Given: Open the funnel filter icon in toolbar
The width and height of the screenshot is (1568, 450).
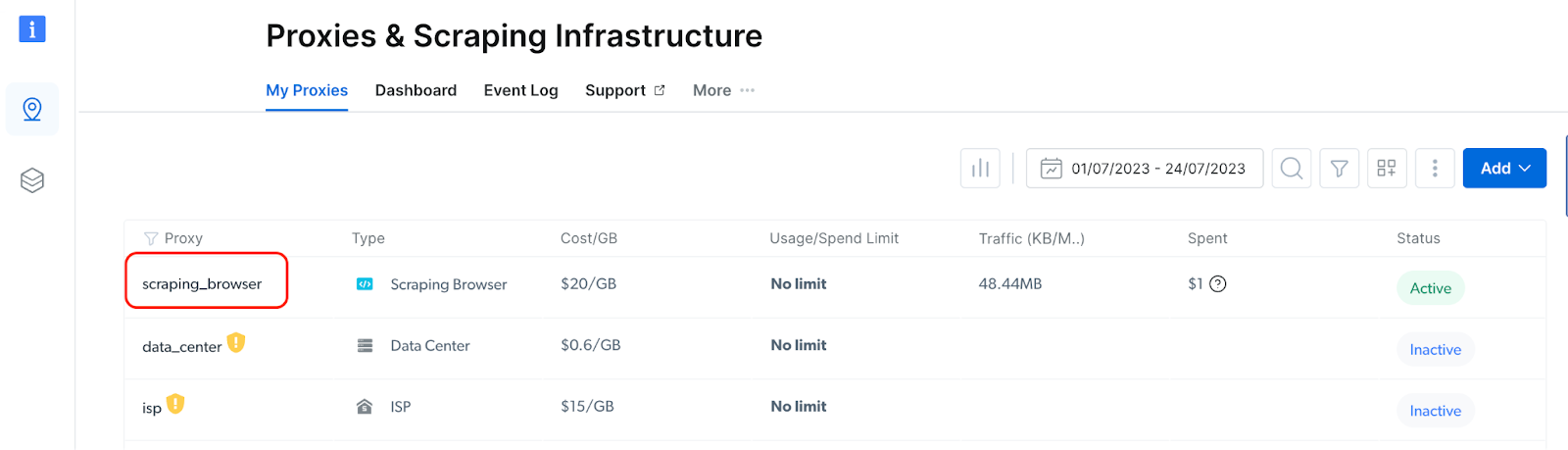Looking at the screenshot, I should coord(1339,169).
